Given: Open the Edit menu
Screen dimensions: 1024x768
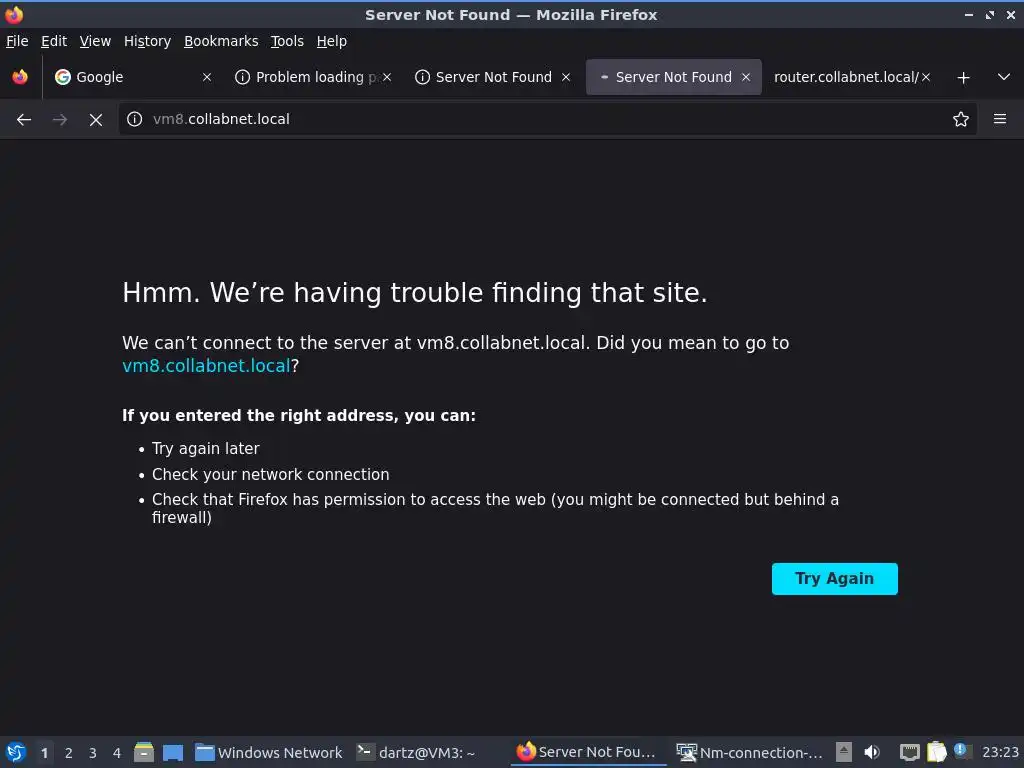Looking at the screenshot, I should click(x=54, y=41).
